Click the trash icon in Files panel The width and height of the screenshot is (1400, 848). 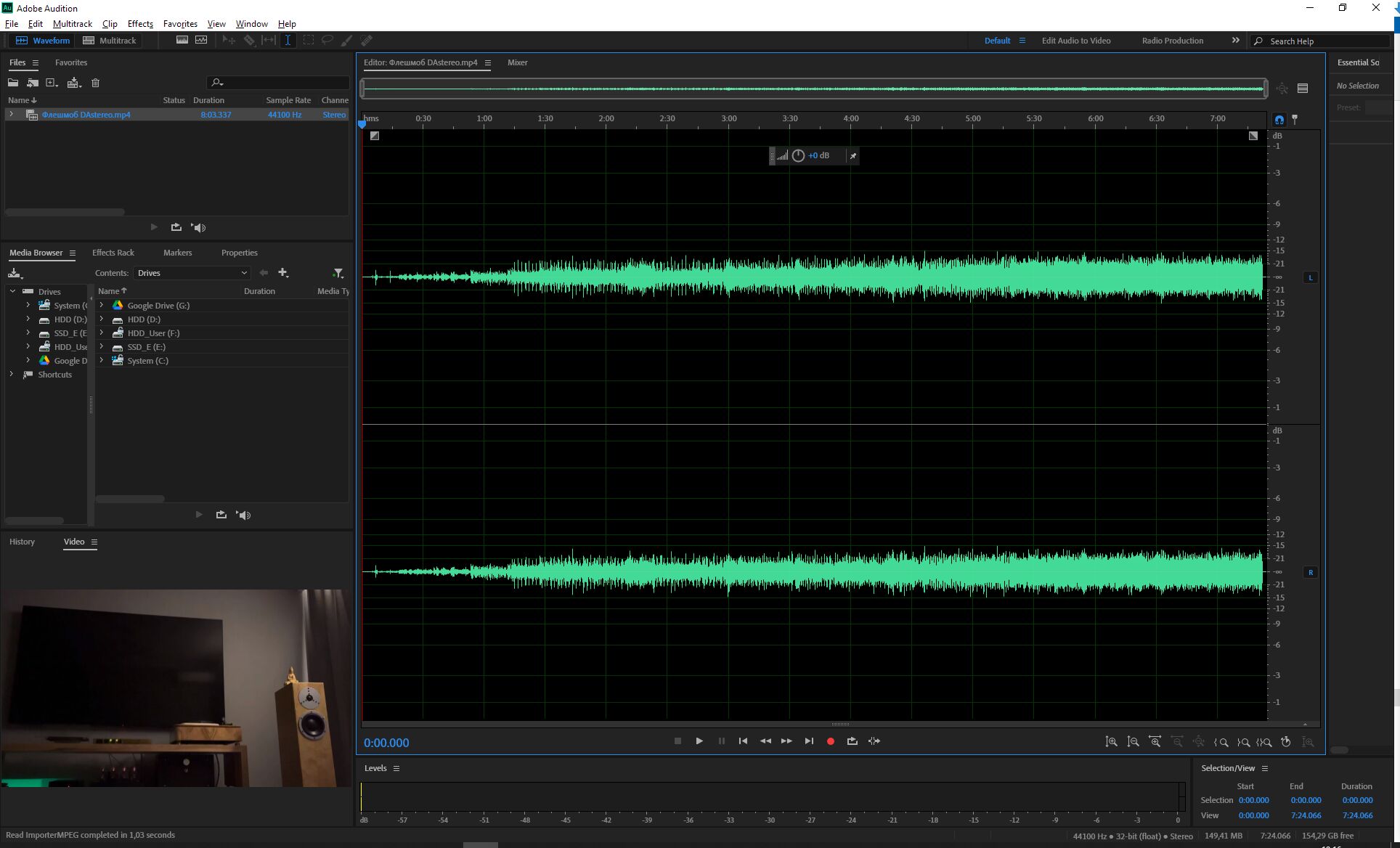[95, 83]
